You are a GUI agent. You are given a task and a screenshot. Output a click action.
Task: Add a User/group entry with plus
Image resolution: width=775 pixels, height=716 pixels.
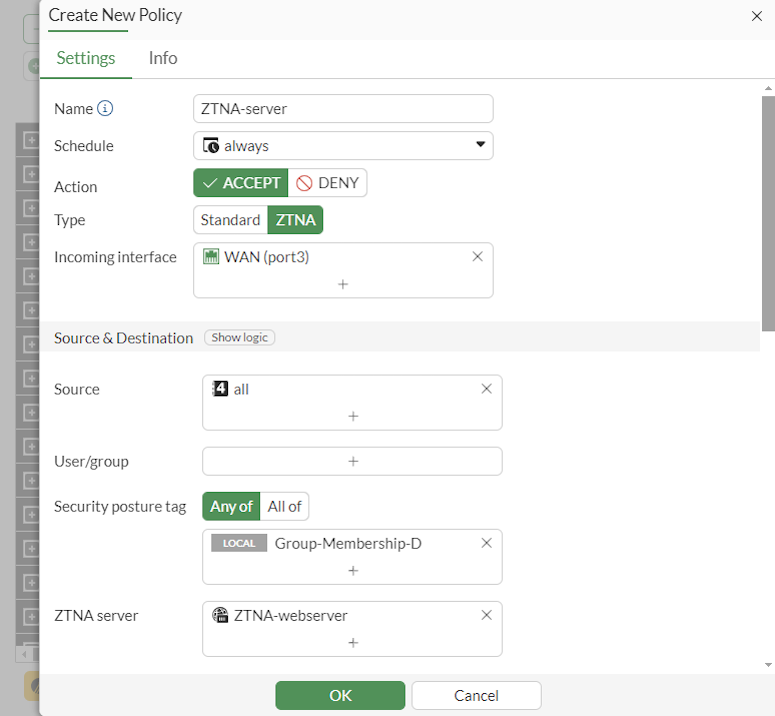[352, 461]
